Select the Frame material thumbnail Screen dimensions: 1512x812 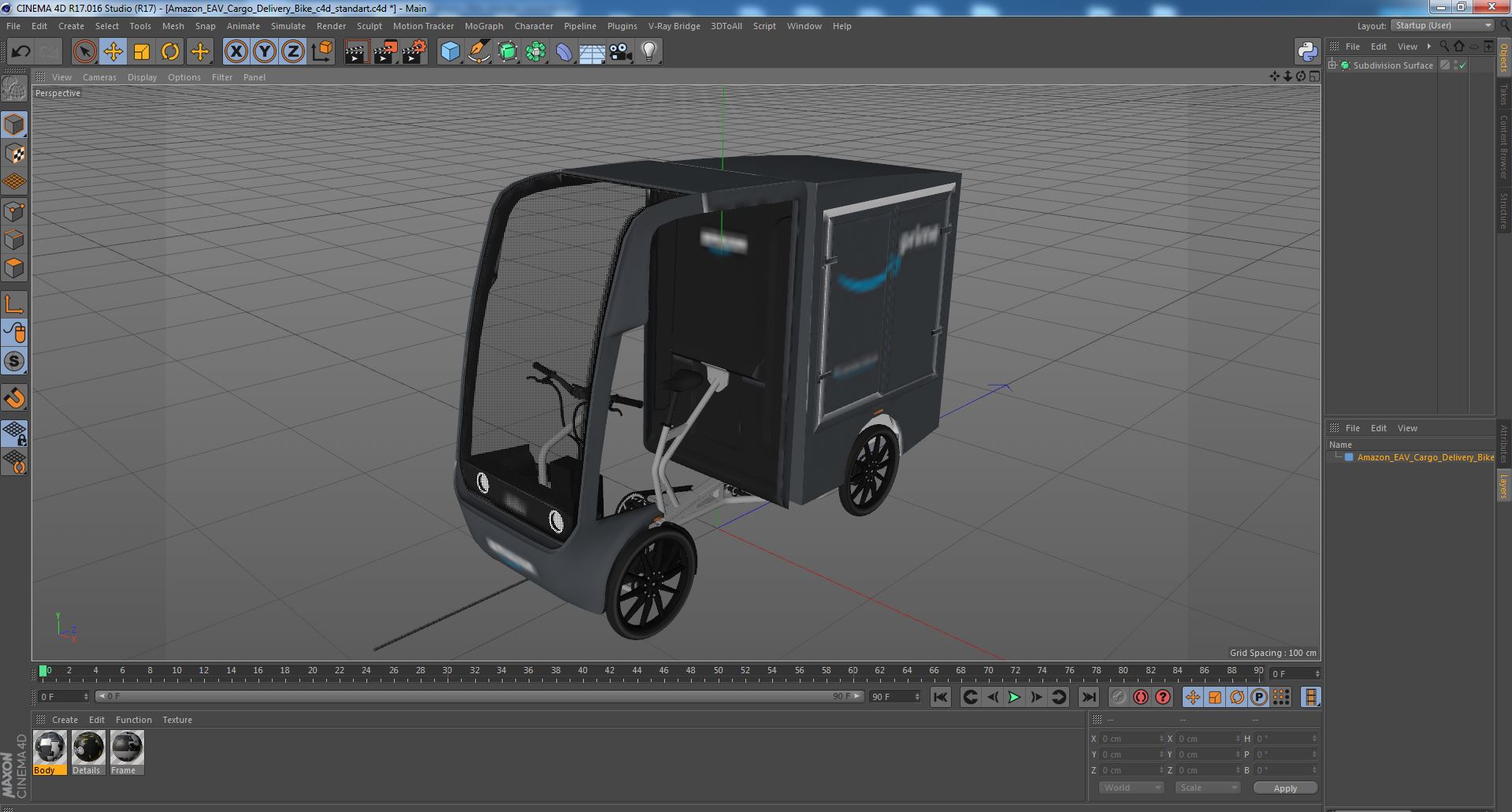(127, 753)
